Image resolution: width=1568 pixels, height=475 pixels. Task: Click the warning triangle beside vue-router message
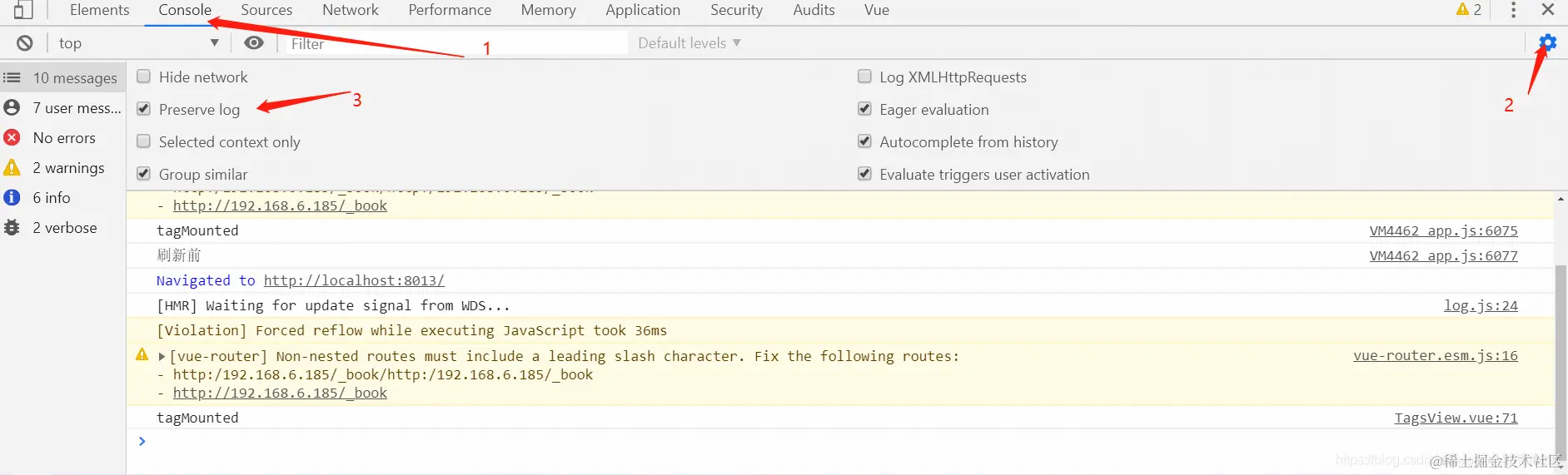[x=142, y=355]
